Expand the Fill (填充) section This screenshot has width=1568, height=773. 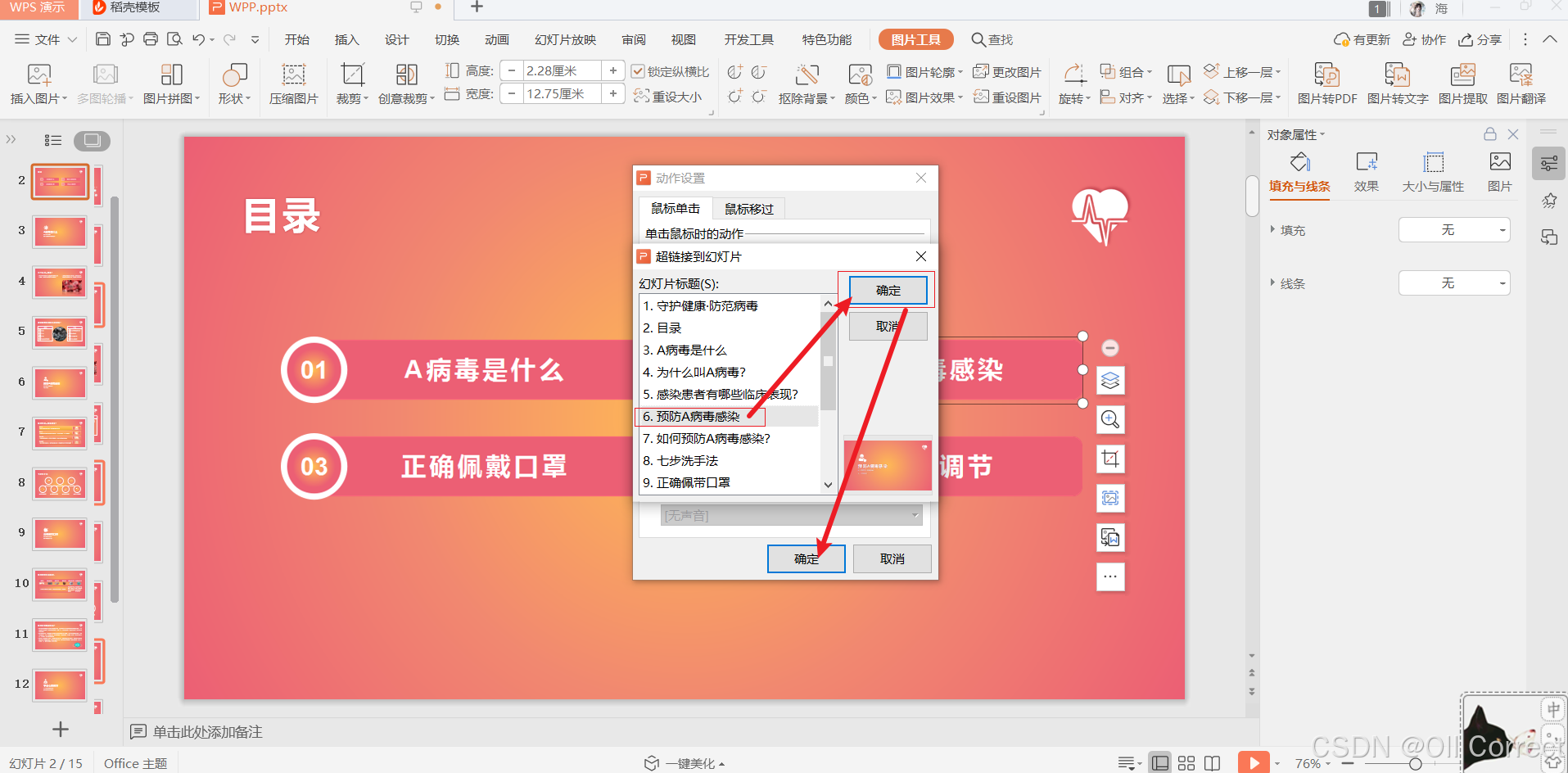(x=1272, y=230)
